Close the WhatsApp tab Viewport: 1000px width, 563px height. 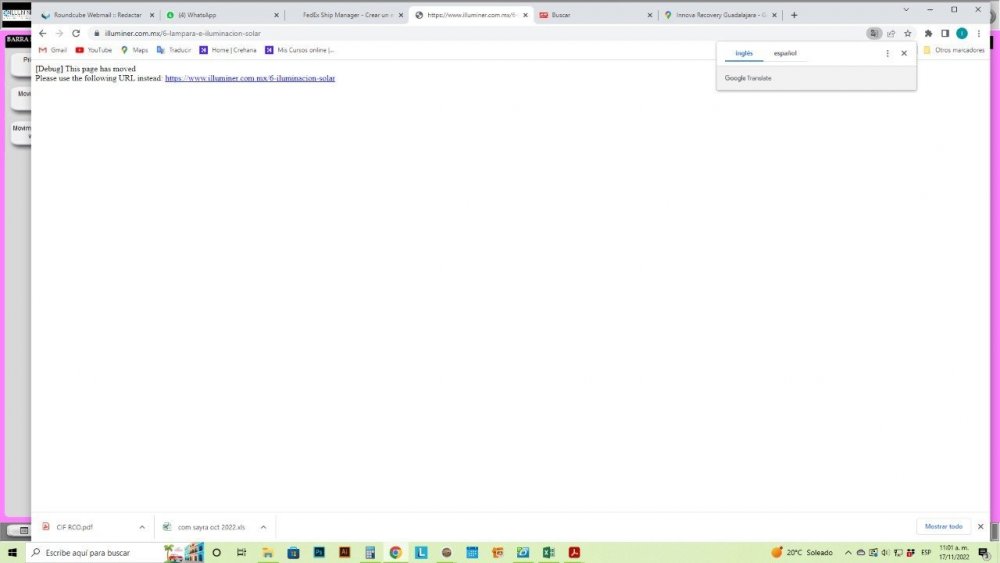tap(276, 15)
